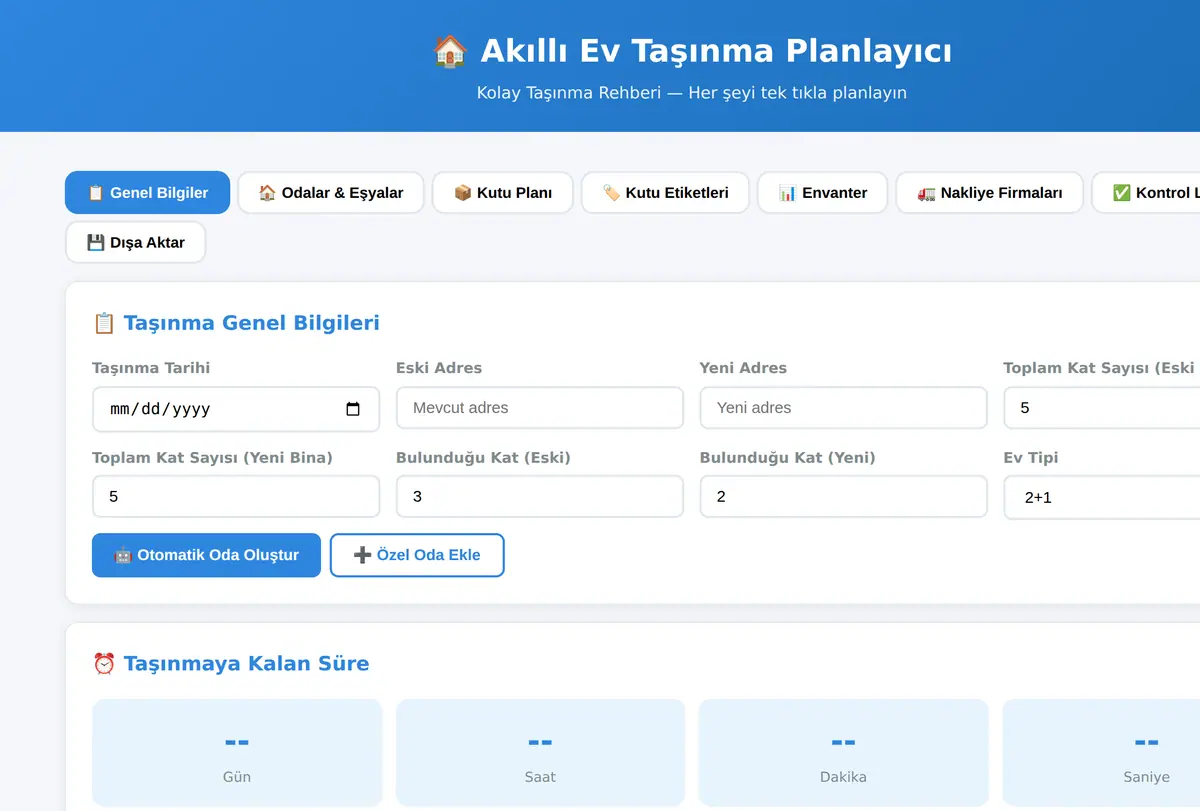Focus the Taşınma Tarihi date field
The image size is (1200, 811).
pyautogui.click(x=236, y=409)
